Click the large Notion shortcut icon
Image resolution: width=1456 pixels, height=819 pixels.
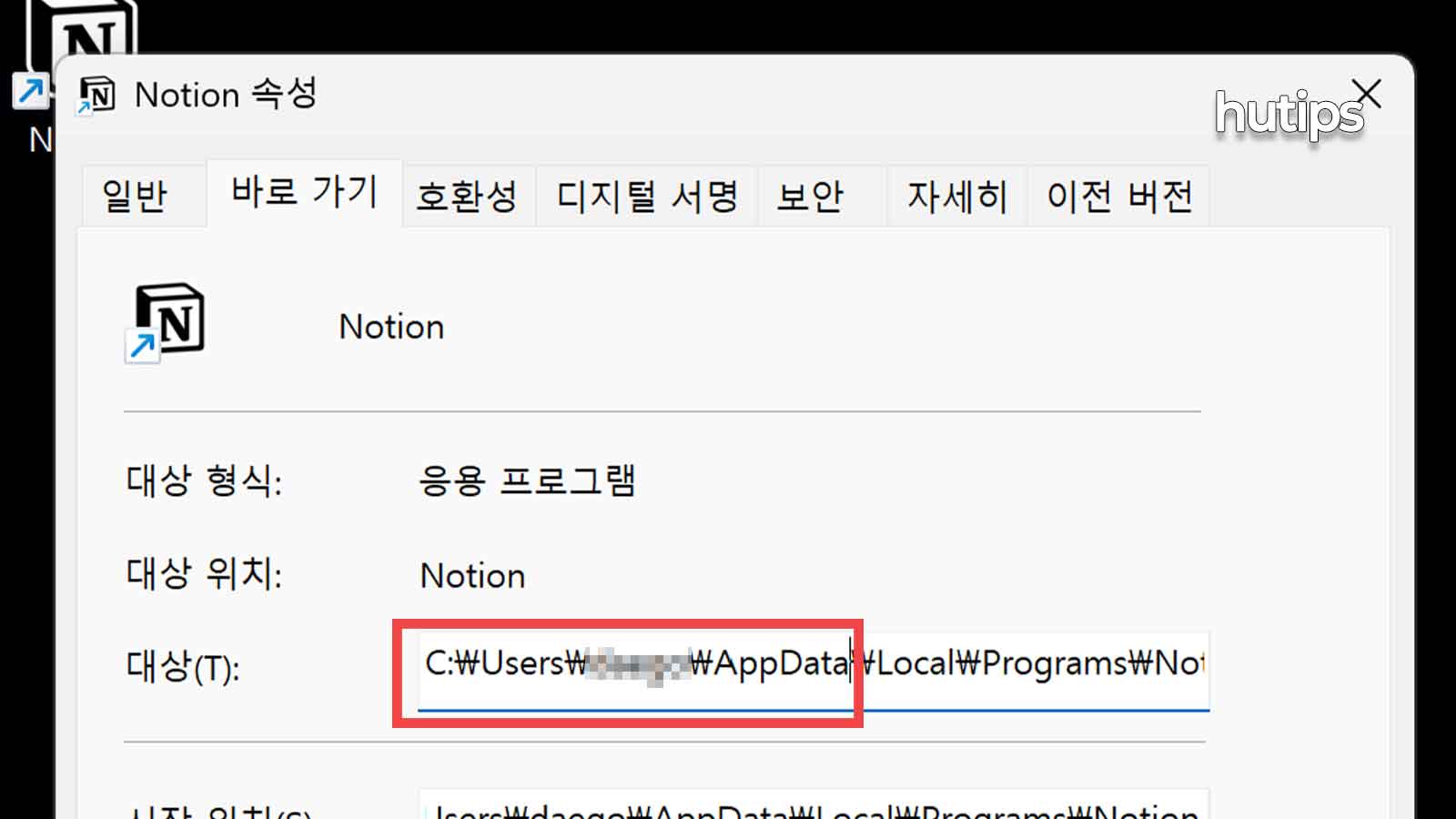pyautogui.click(x=166, y=324)
